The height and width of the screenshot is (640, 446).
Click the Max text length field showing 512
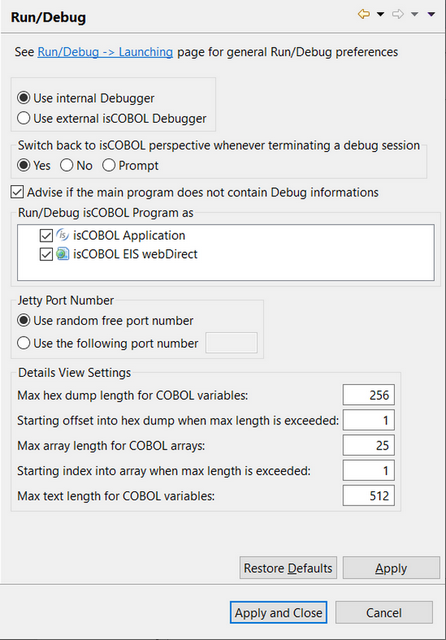click(x=368, y=496)
